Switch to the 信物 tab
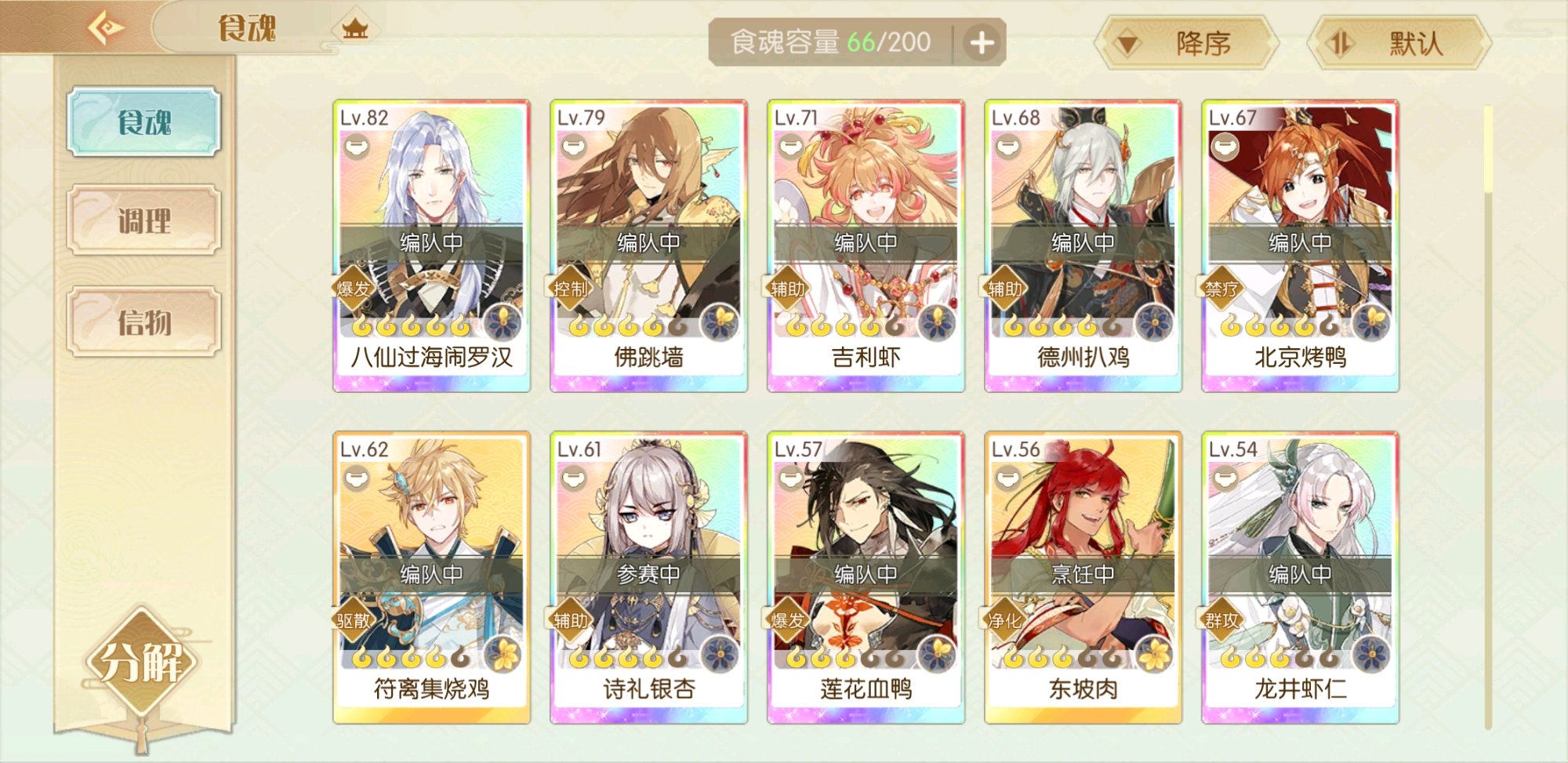Screen dimensions: 1568x763 point(144,322)
